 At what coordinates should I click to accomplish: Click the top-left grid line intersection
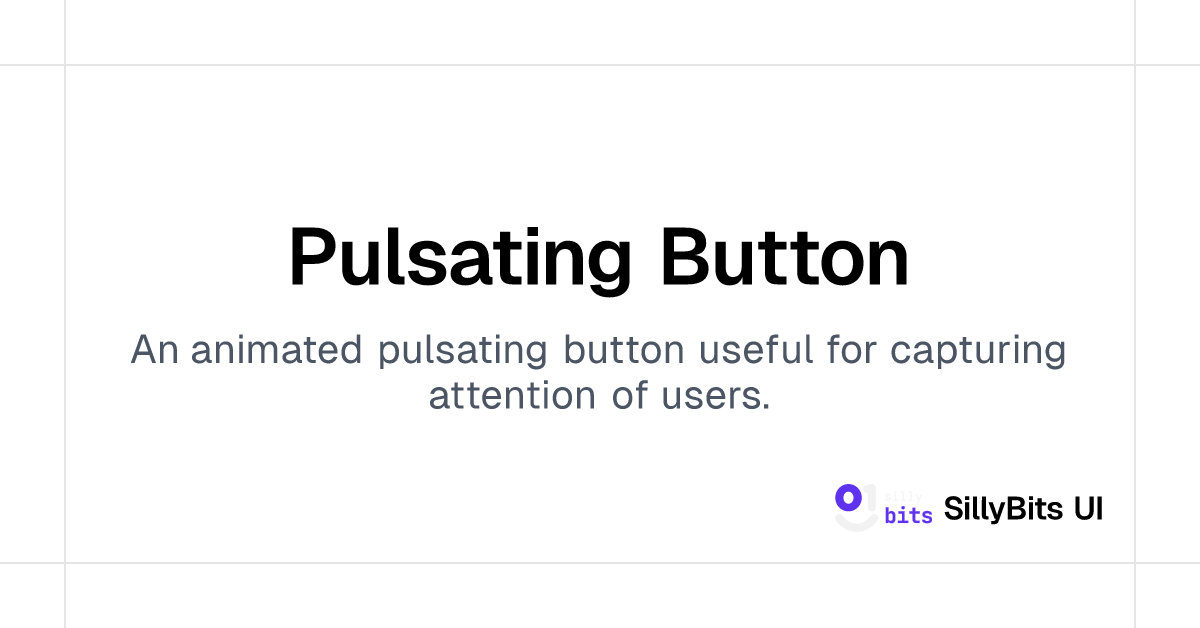point(65,65)
